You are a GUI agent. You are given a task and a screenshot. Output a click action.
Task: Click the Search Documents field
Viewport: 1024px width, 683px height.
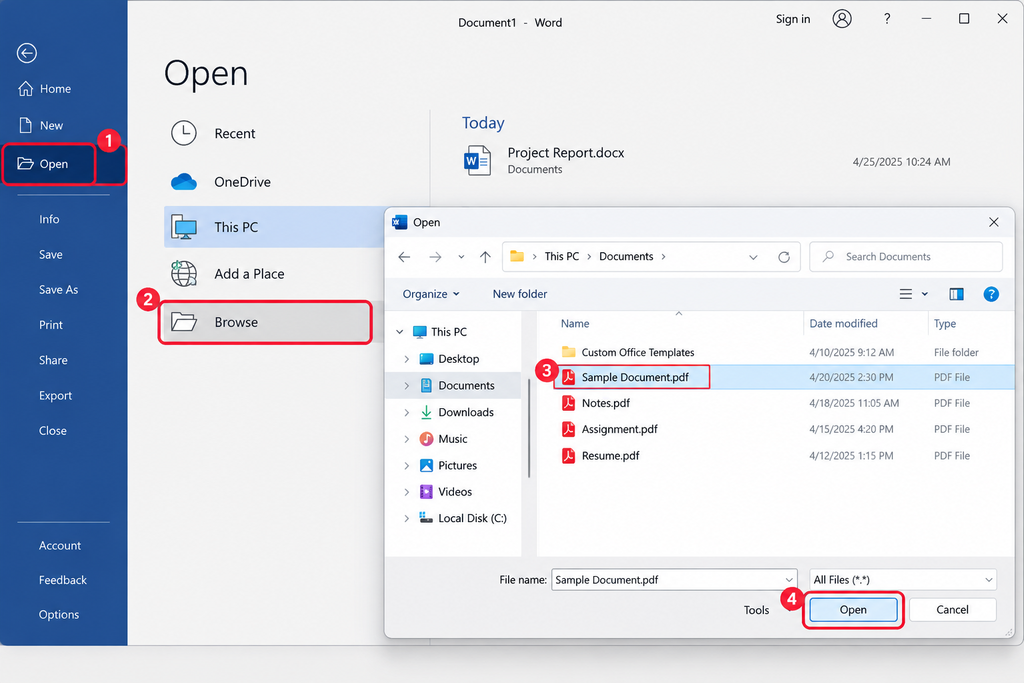pyautogui.click(x=906, y=257)
